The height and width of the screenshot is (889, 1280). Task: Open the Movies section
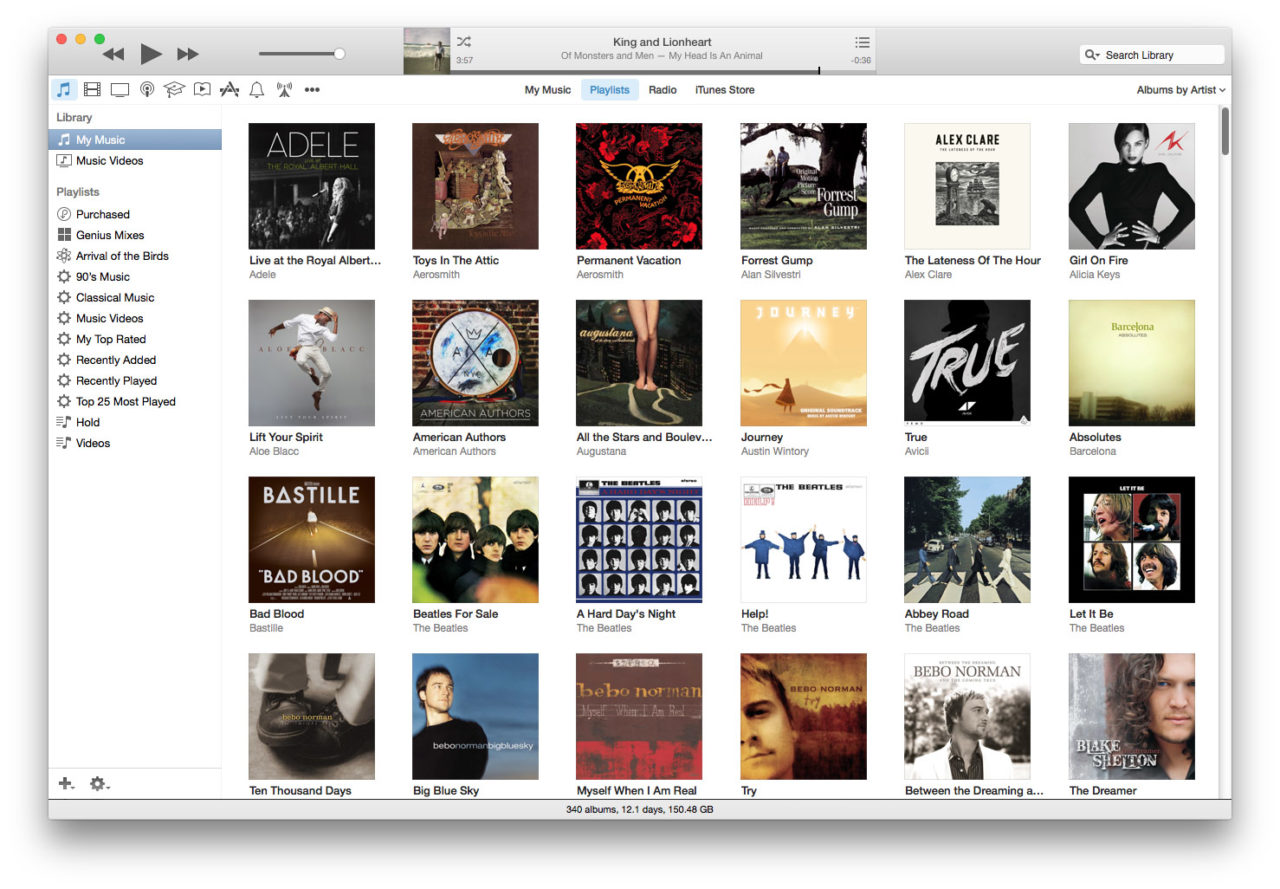click(x=92, y=89)
